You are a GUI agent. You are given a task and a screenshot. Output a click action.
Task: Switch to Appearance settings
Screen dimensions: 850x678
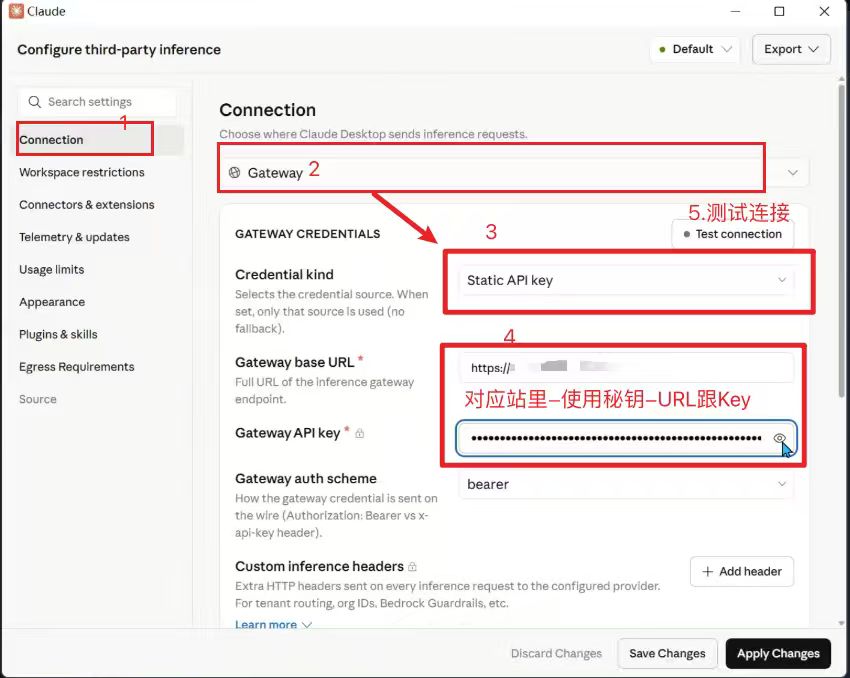[x=52, y=302]
